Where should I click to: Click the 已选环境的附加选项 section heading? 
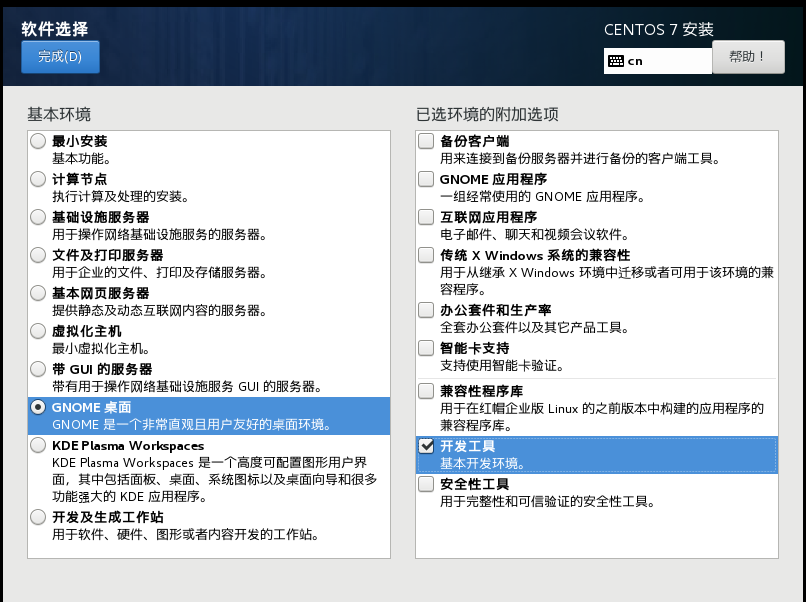pos(487,114)
